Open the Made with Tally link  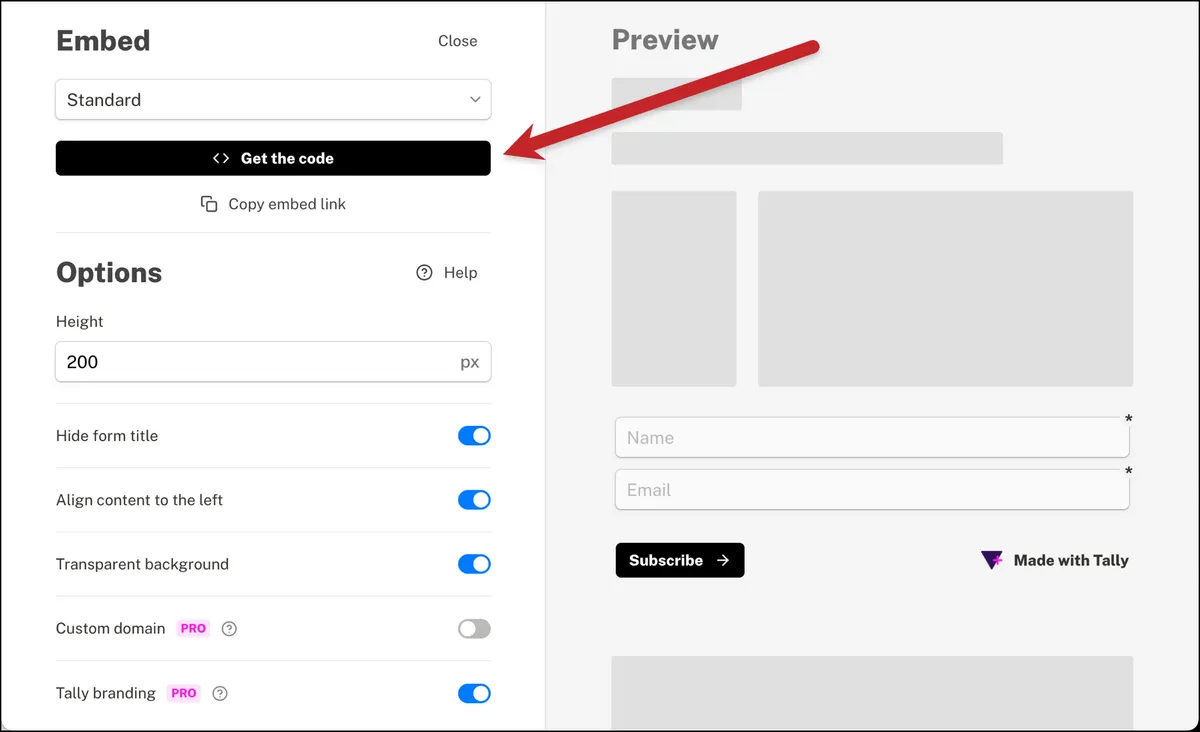[x=1055, y=560]
